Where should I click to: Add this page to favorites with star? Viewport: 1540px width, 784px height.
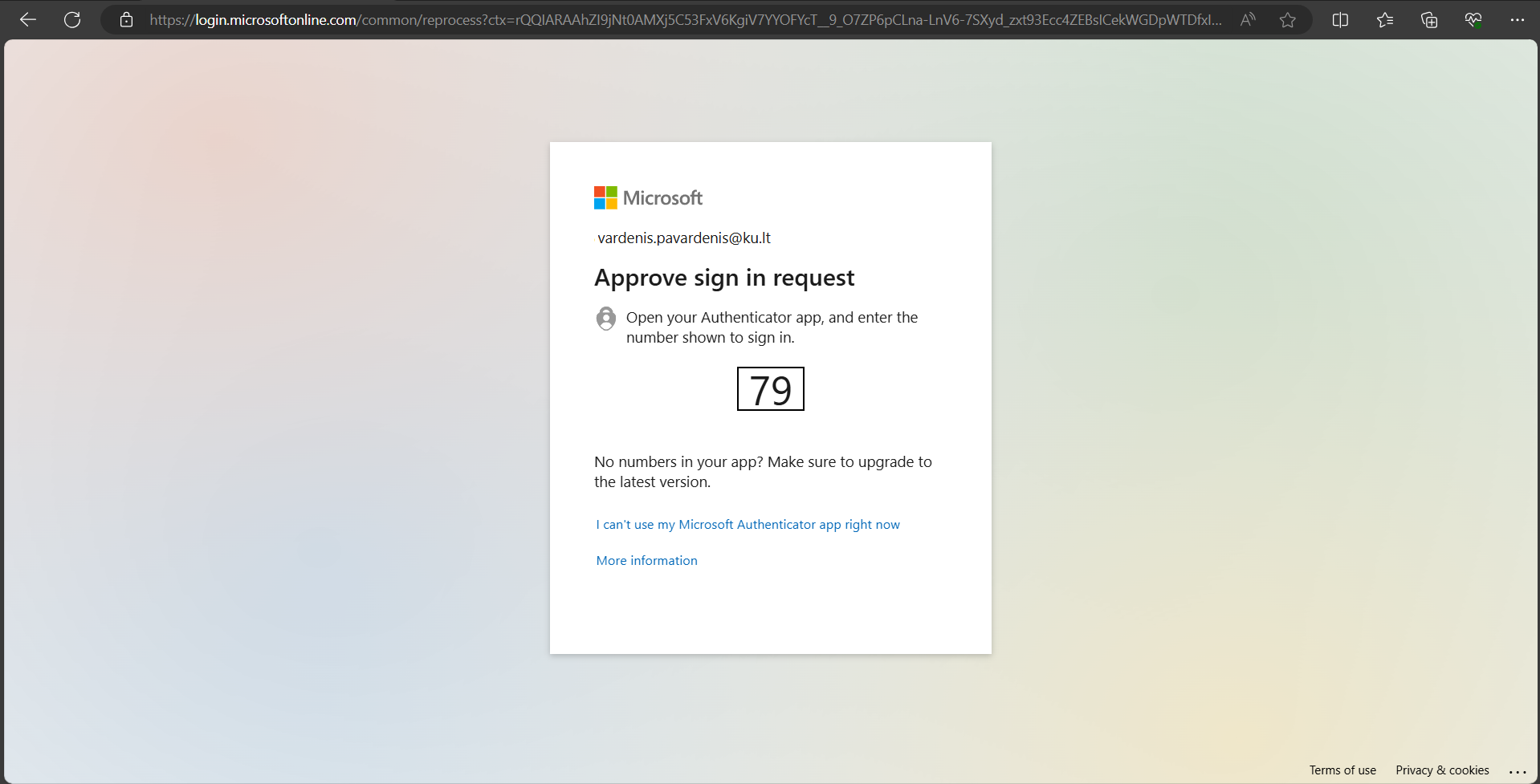(1288, 20)
